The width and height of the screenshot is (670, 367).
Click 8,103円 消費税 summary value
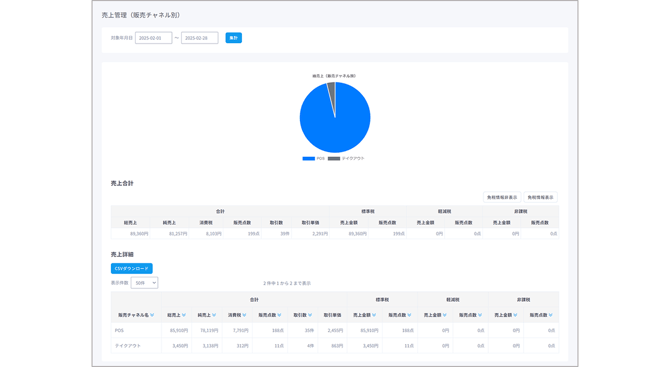point(214,234)
